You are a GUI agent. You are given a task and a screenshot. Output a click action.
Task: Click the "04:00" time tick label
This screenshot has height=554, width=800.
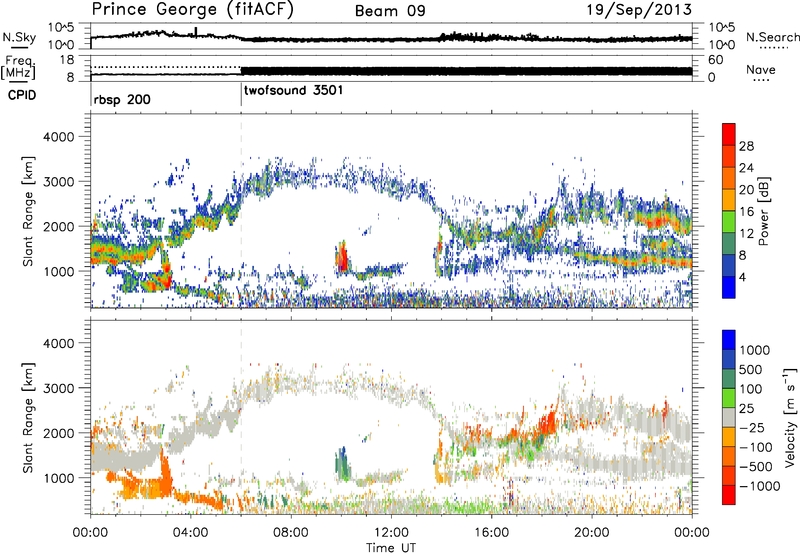pyautogui.click(x=191, y=533)
